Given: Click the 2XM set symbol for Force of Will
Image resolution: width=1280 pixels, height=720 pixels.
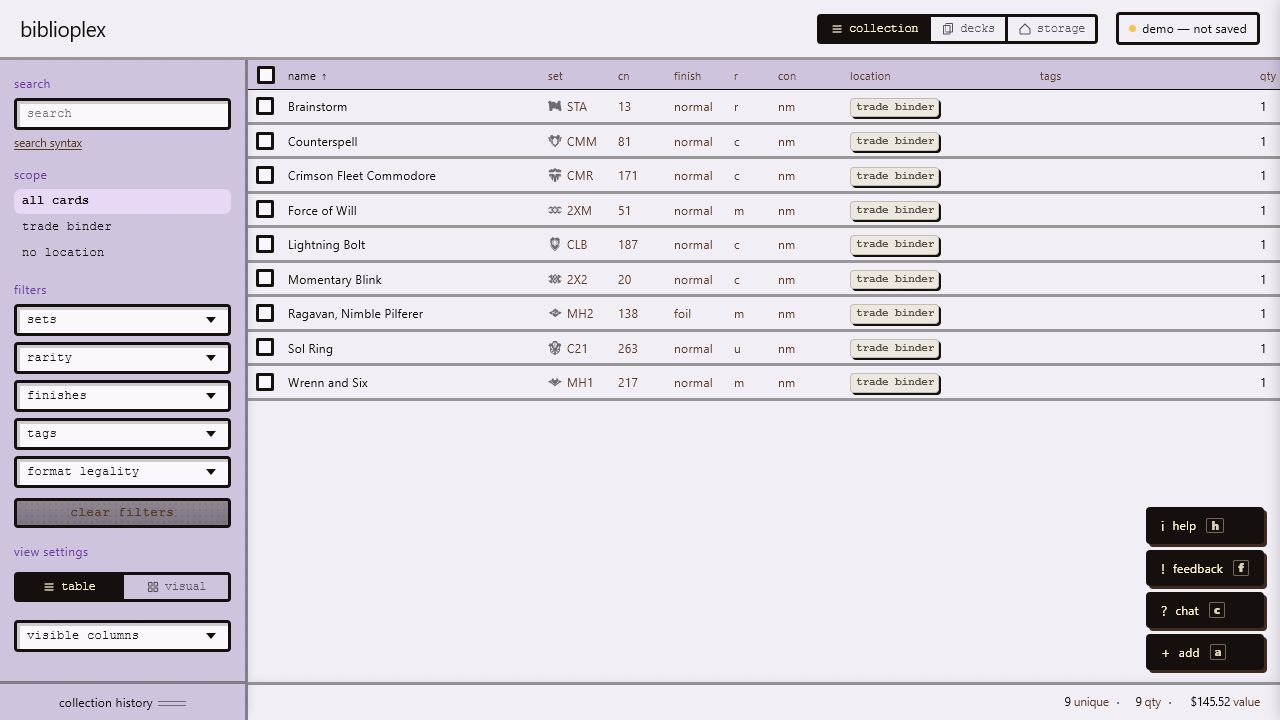Looking at the screenshot, I should (554, 210).
